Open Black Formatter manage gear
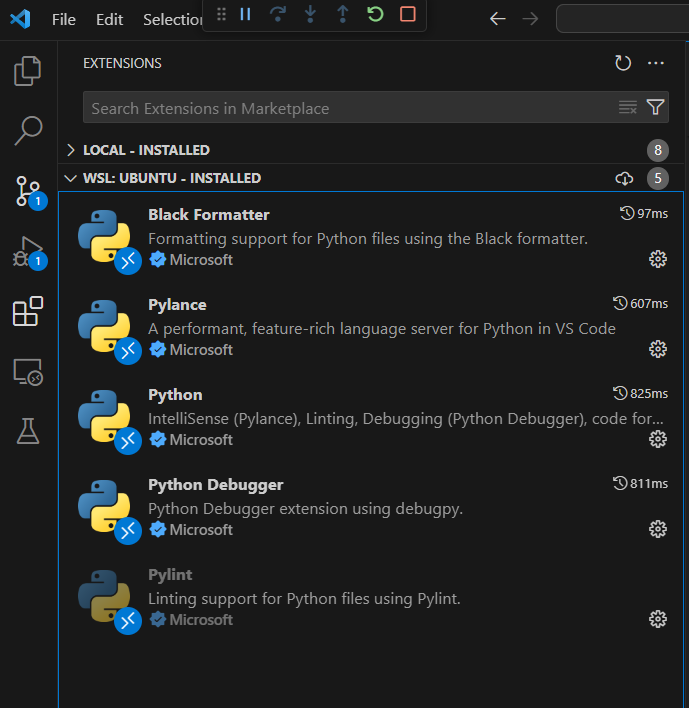 click(x=658, y=259)
